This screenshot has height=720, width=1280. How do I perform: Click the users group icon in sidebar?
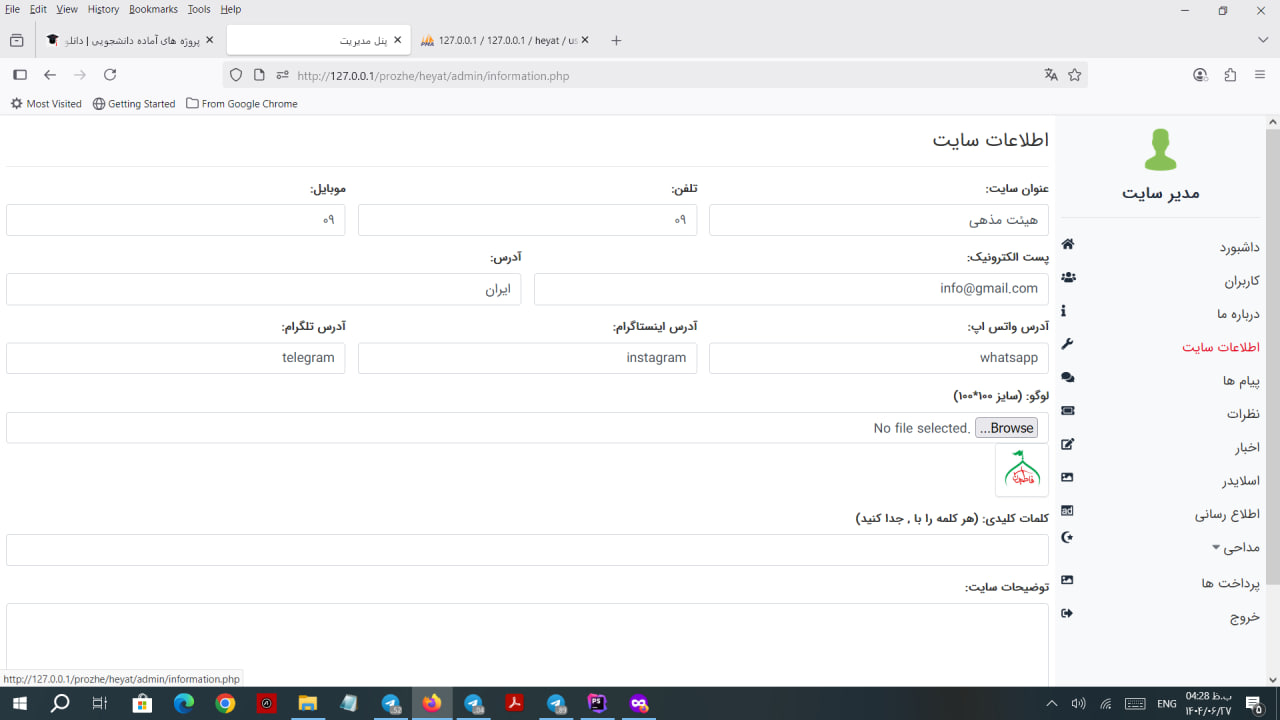1068,278
